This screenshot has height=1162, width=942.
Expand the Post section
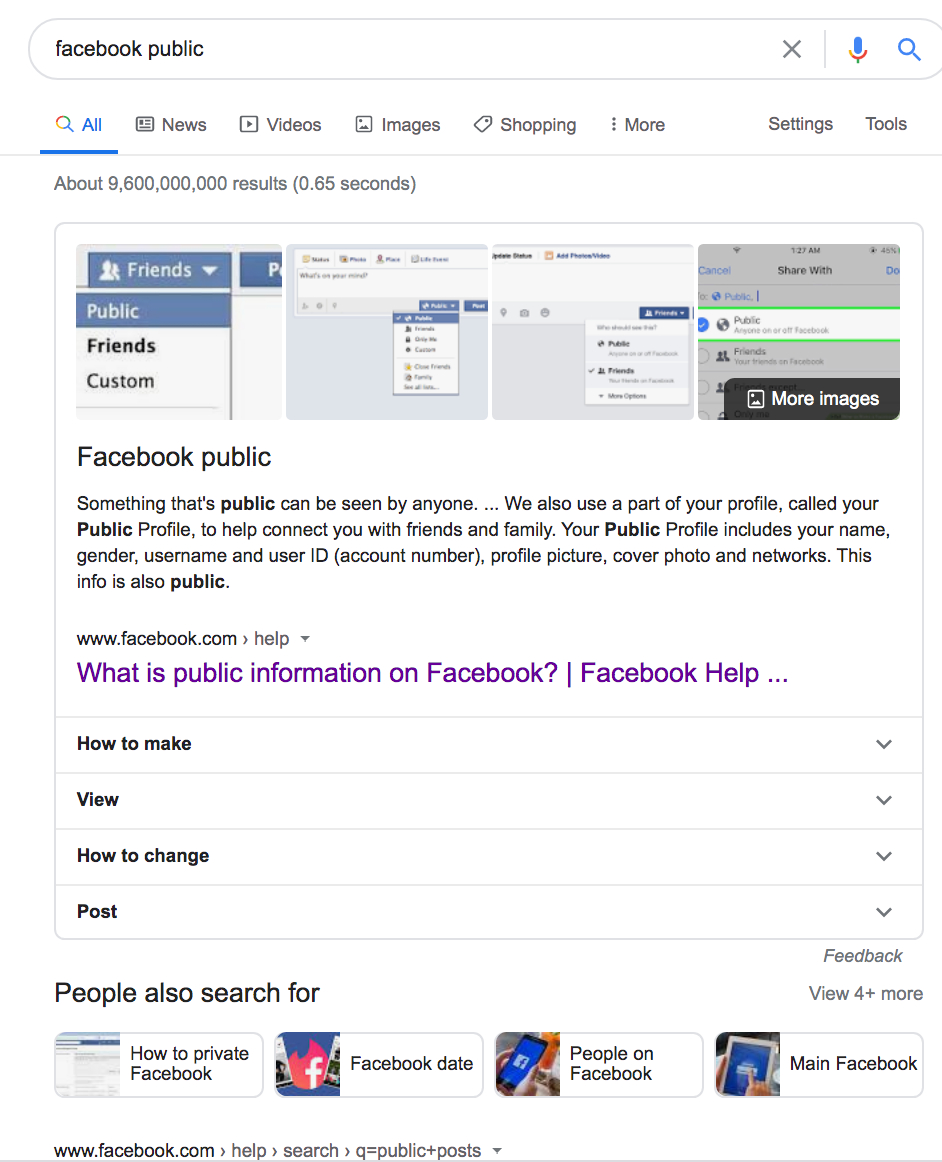click(x=489, y=912)
